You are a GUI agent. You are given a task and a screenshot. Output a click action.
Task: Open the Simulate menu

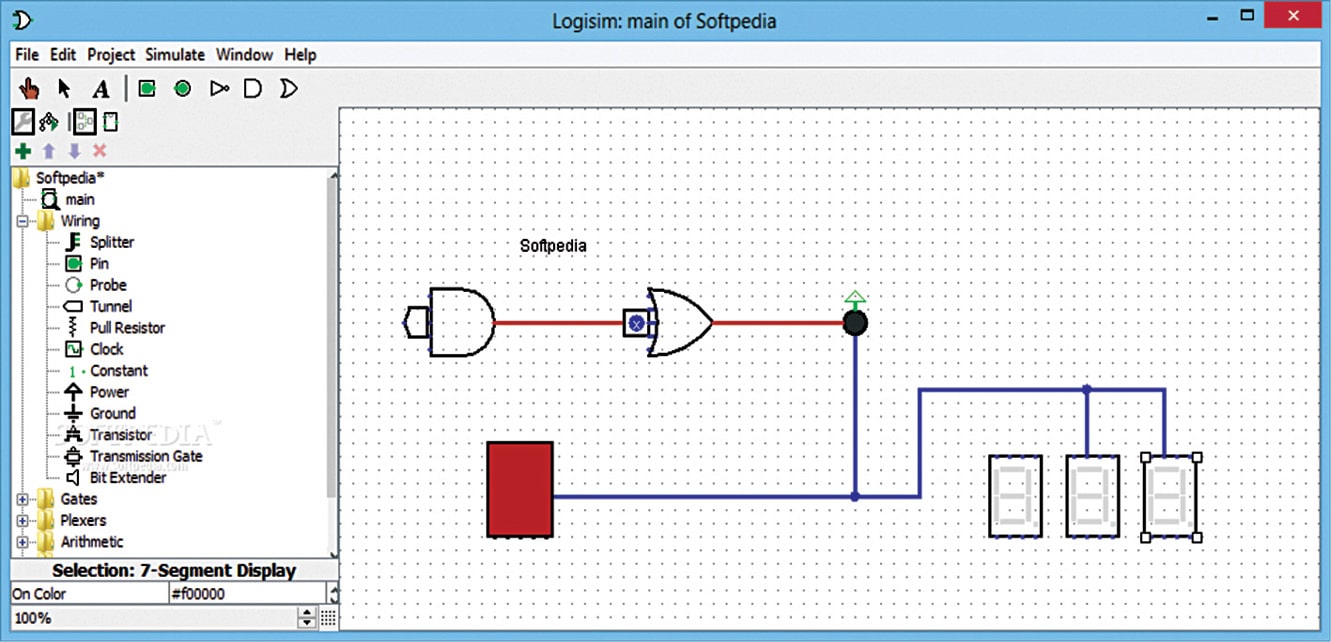pyautogui.click(x=174, y=54)
